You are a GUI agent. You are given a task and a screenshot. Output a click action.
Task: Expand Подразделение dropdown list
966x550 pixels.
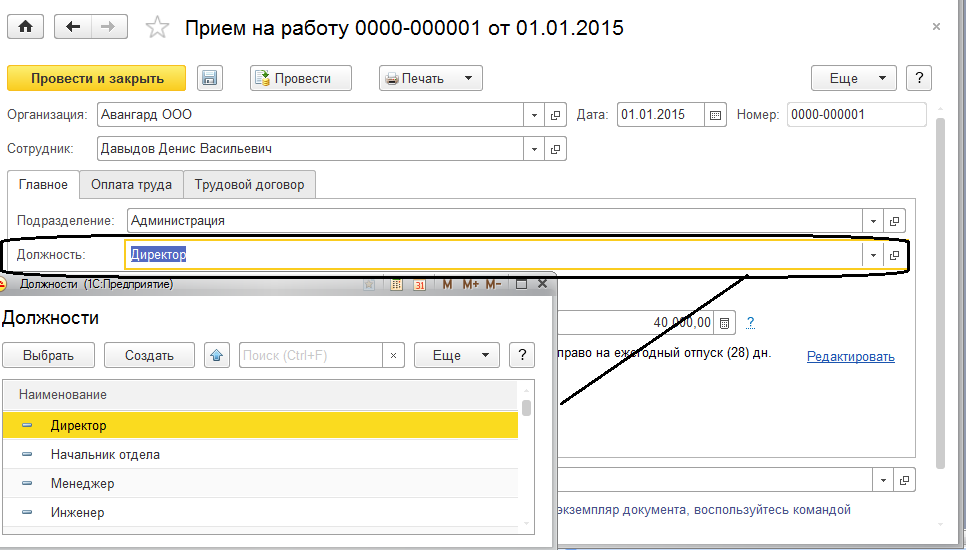(873, 220)
